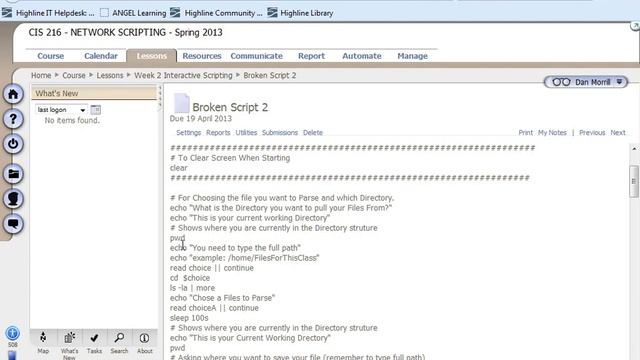640x360 pixels.
Task: Open the Home icon in left sidebar
Action: click(x=13, y=94)
